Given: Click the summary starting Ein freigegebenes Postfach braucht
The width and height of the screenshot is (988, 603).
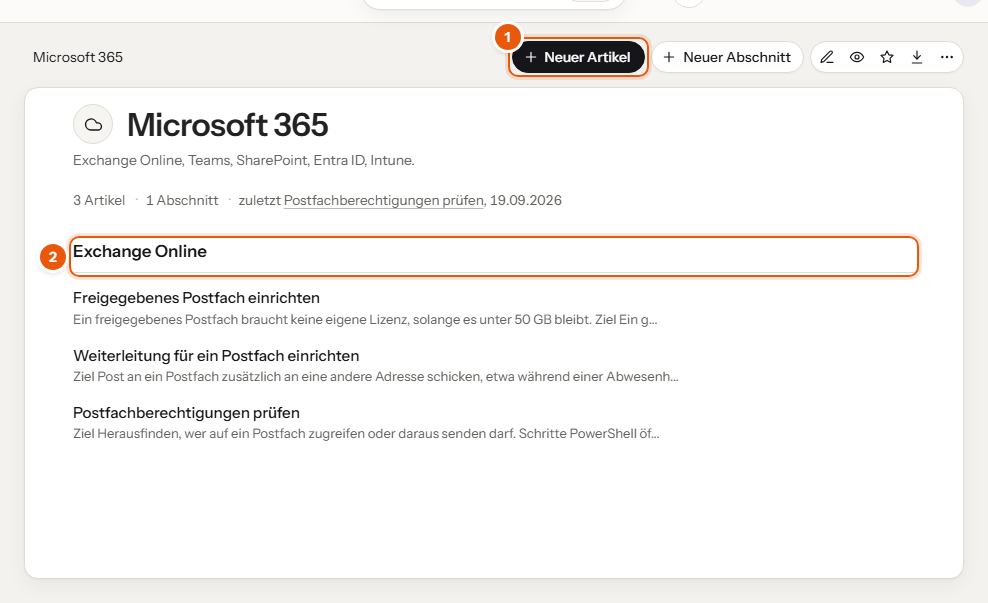Looking at the screenshot, I should point(365,319).
